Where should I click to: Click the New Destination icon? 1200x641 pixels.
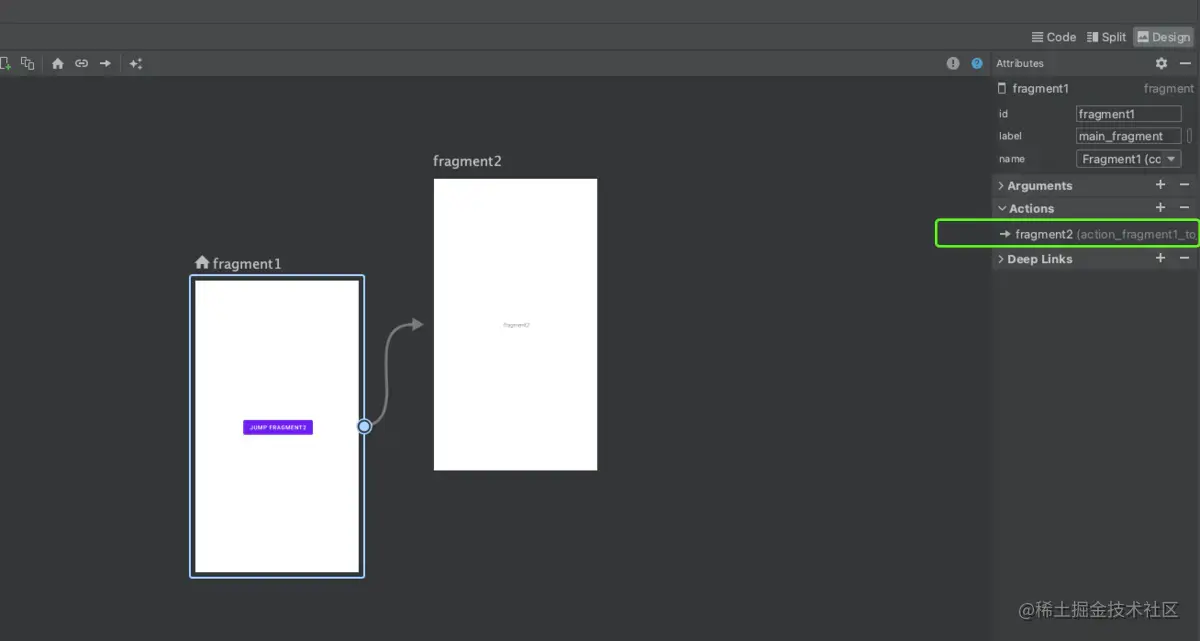tap(5, 63)
